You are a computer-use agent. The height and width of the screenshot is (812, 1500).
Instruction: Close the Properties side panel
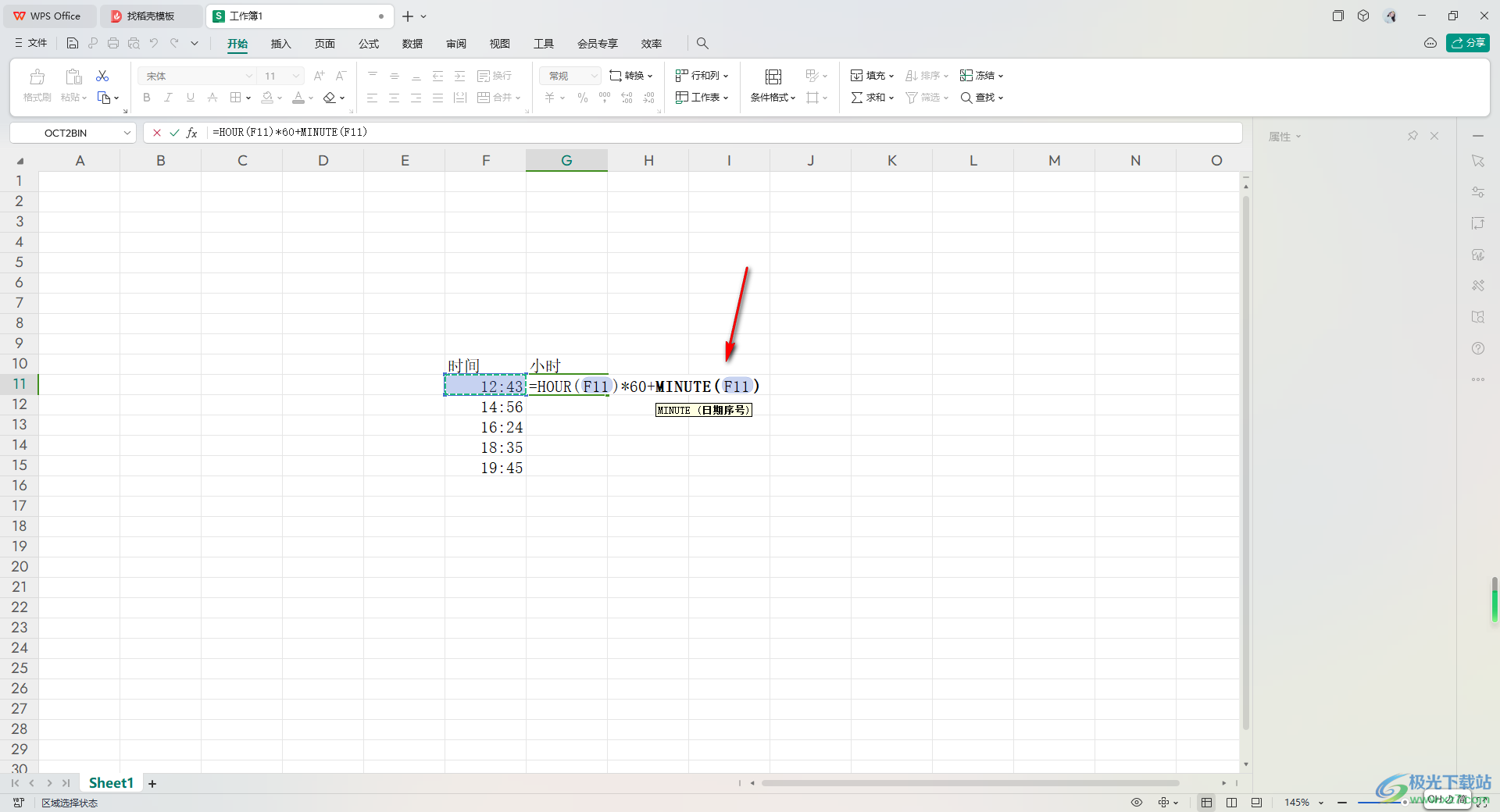pyautogui.click(x=1434, y=136)
